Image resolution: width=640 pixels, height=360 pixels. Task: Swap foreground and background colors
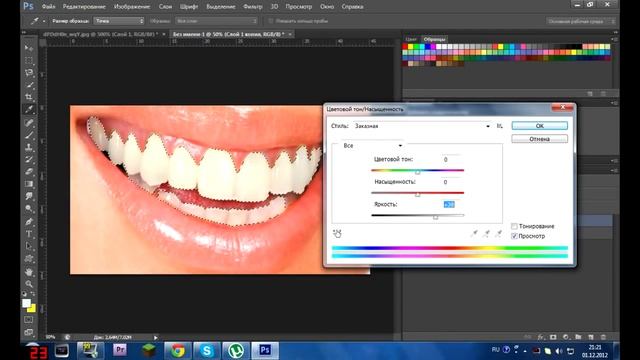click(33, 293)
